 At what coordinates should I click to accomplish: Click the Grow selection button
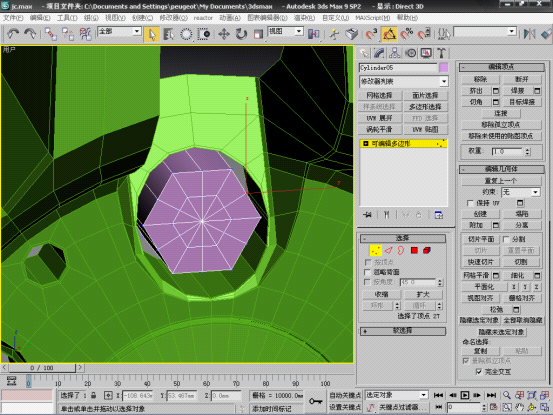(423, 294)
